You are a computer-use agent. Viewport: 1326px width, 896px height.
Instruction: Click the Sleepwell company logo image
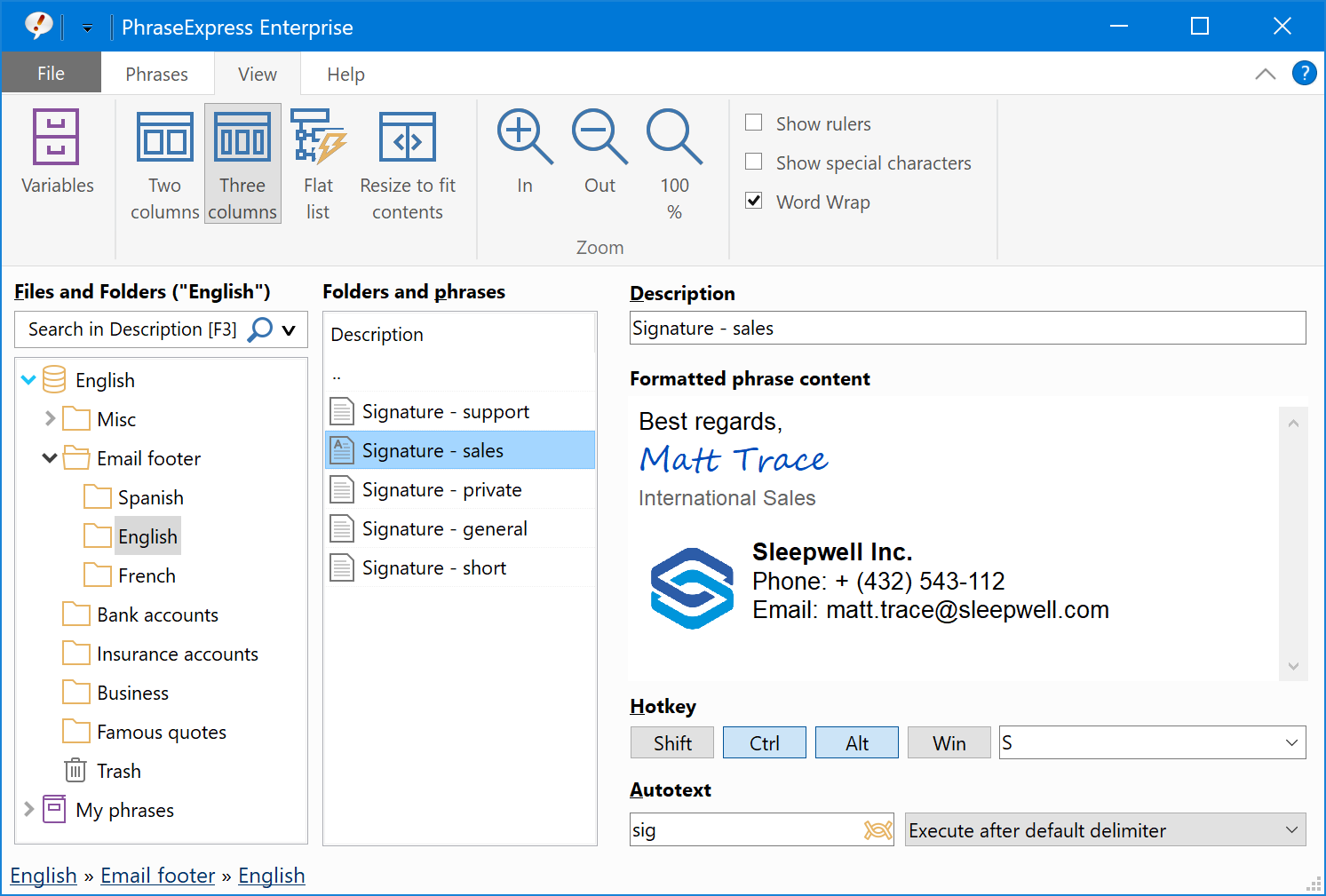click(x=692, y=588)
